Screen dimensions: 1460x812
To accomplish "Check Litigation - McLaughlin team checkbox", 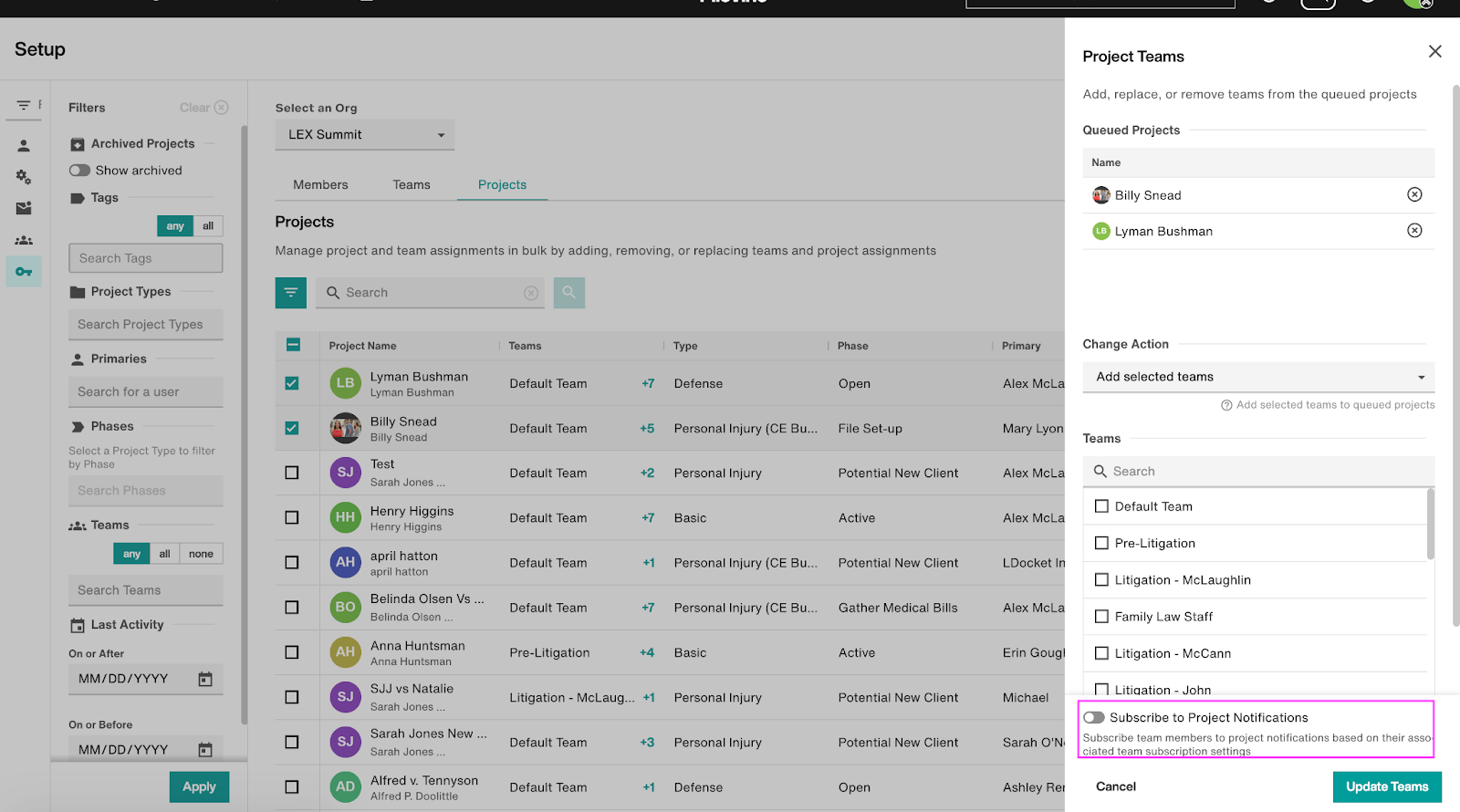I will (x=1101, y=579).
